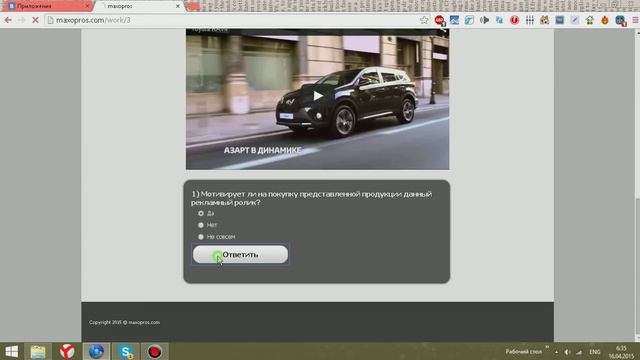Open File Explorer from the taskbar
Screen dimensions: 640x360
point(38,351)
